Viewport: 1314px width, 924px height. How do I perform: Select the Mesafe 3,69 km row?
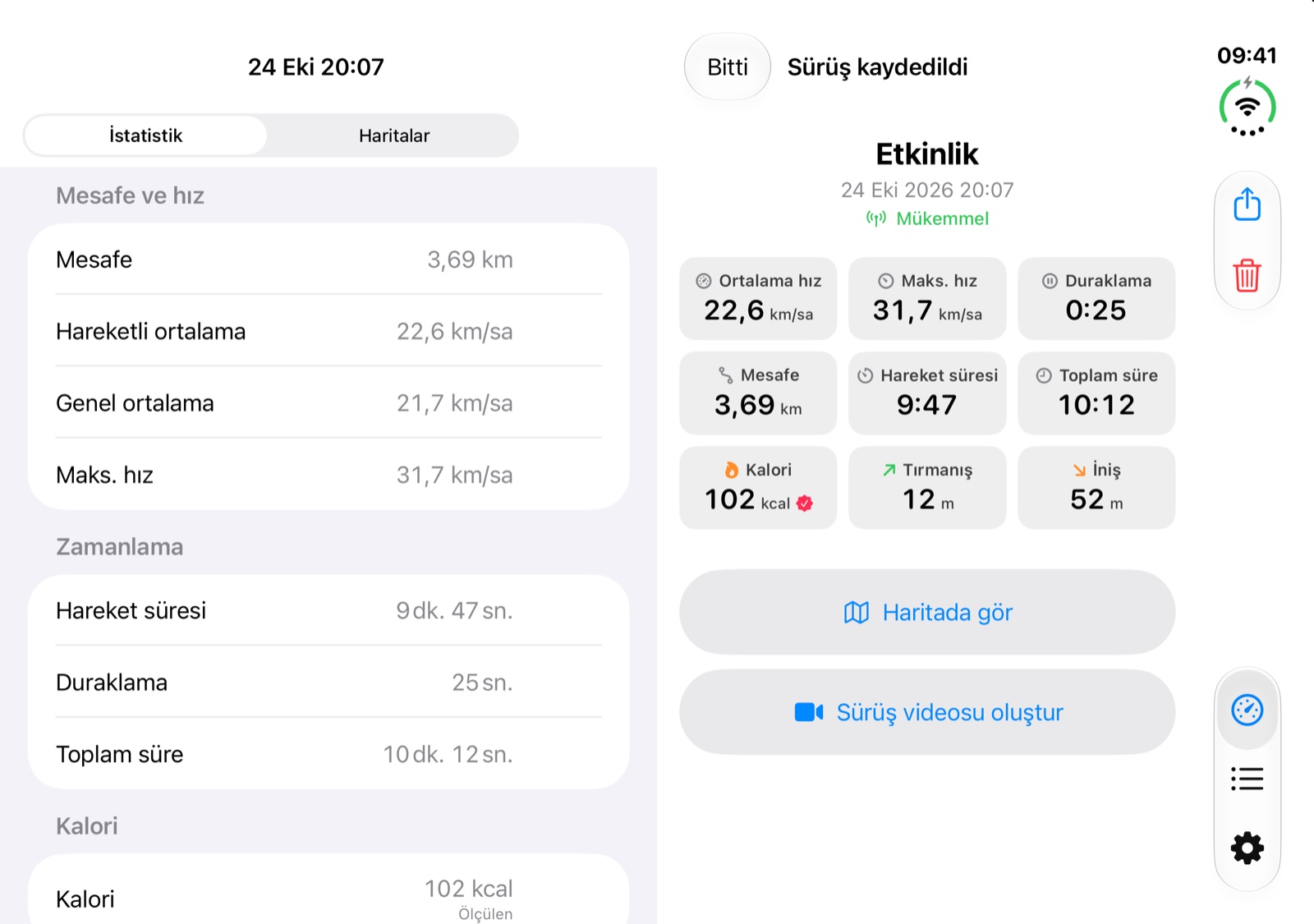point(328,260)
